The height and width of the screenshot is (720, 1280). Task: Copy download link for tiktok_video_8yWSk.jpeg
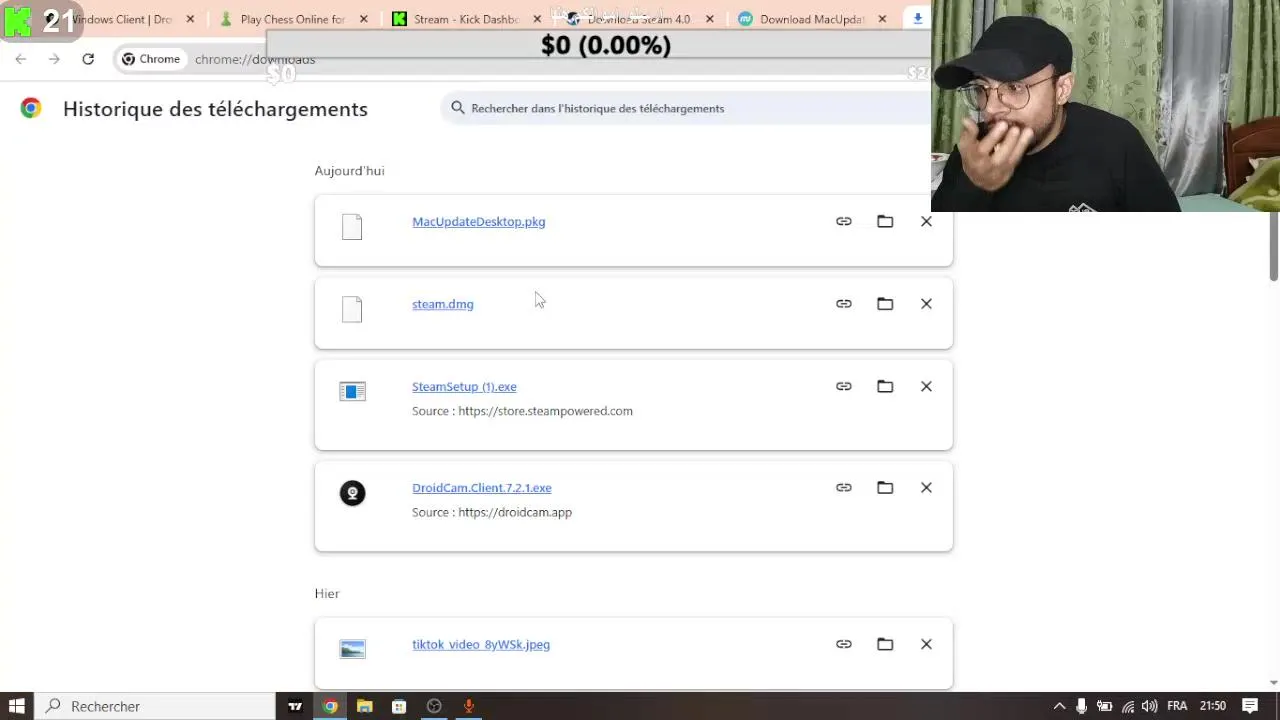pyautogui.click(x=844, y=644)
